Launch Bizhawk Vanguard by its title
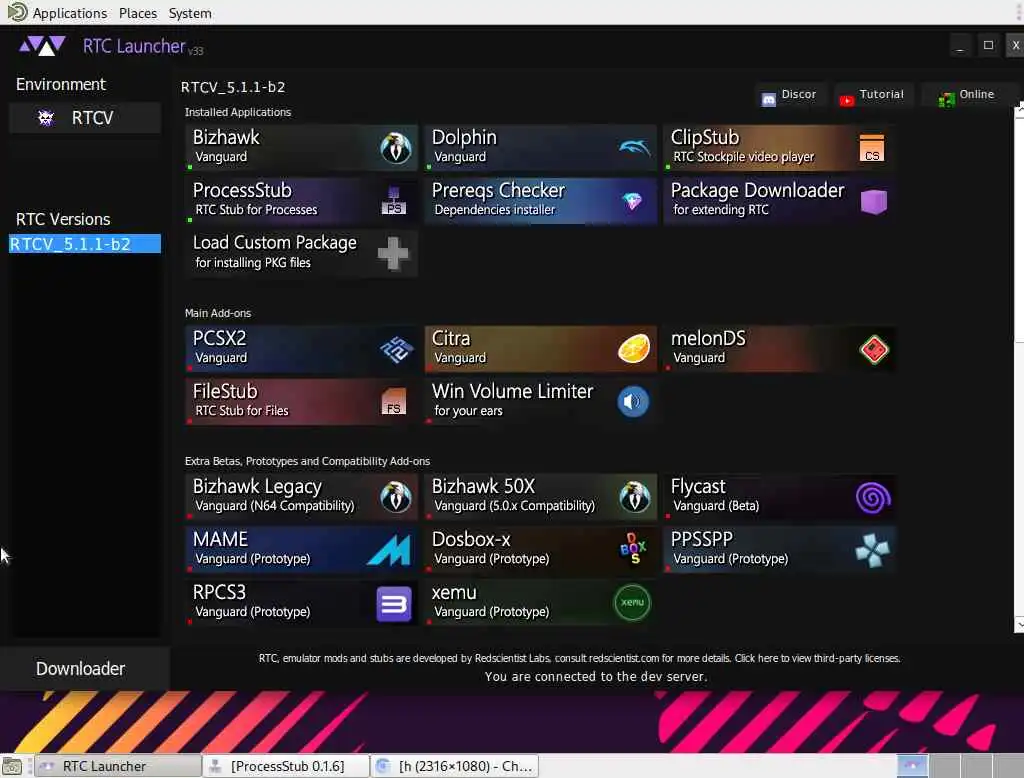 click(x=226, y=137)
